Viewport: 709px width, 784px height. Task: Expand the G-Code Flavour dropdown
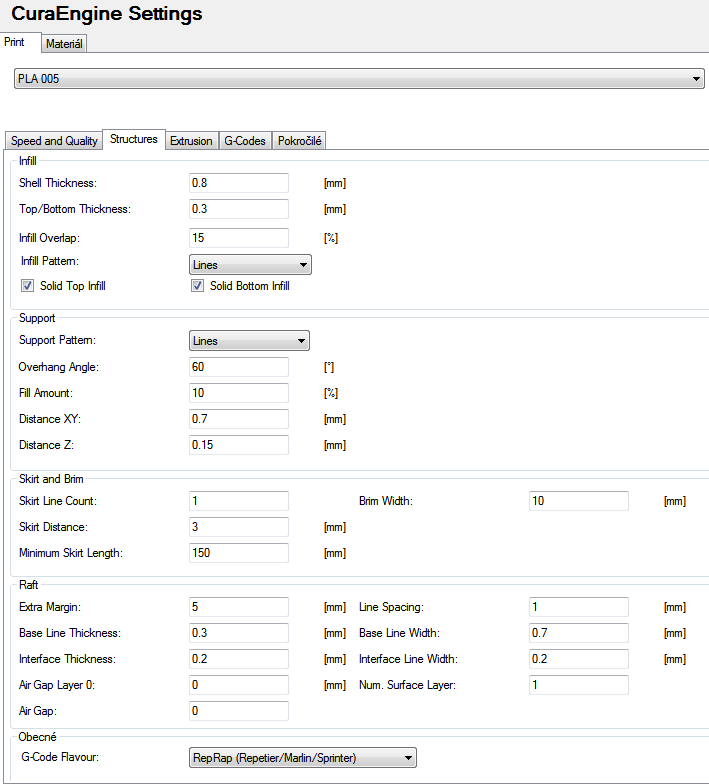tap(302, 758)
